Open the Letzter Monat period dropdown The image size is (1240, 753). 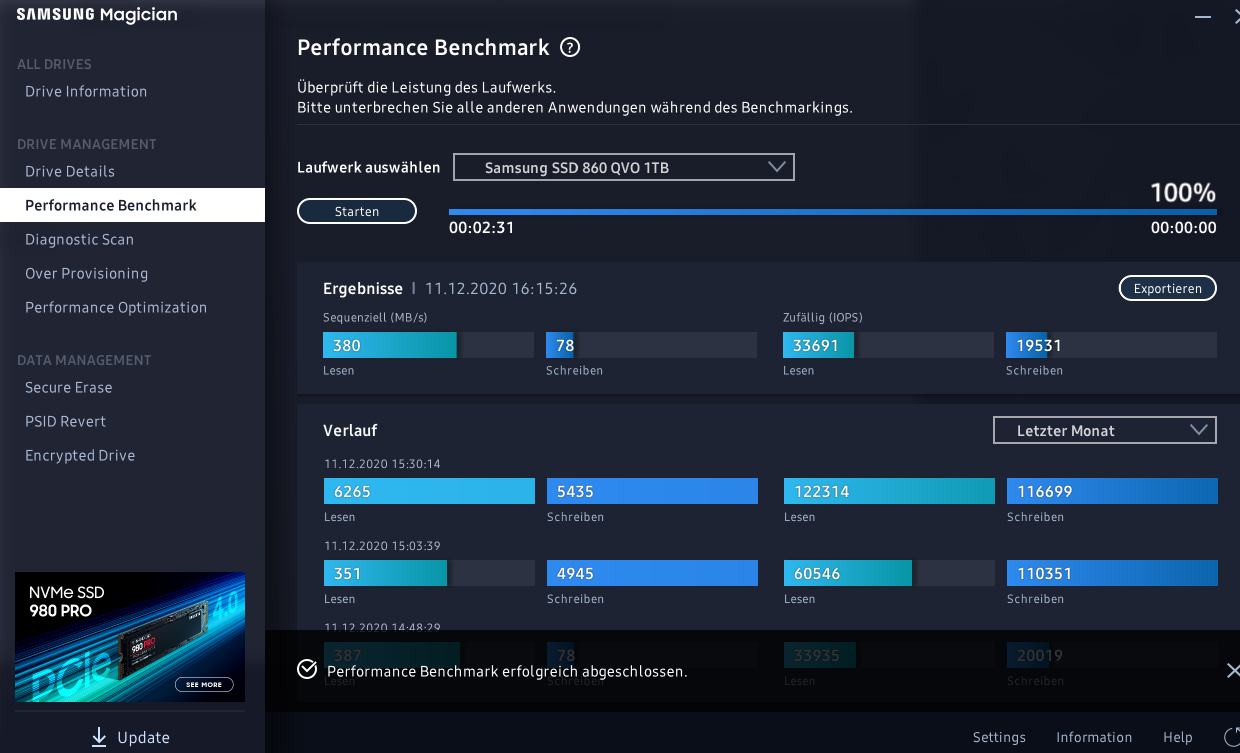pos(1104,430)
